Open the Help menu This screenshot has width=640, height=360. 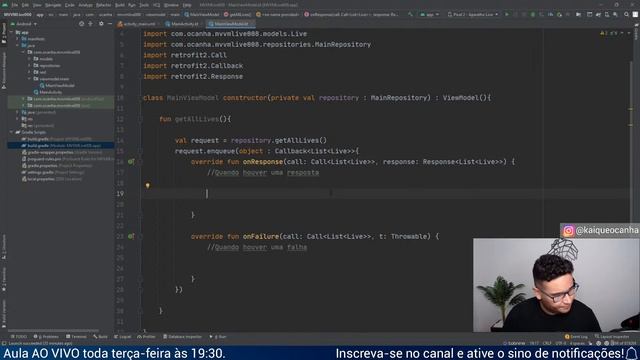[187, 5]
